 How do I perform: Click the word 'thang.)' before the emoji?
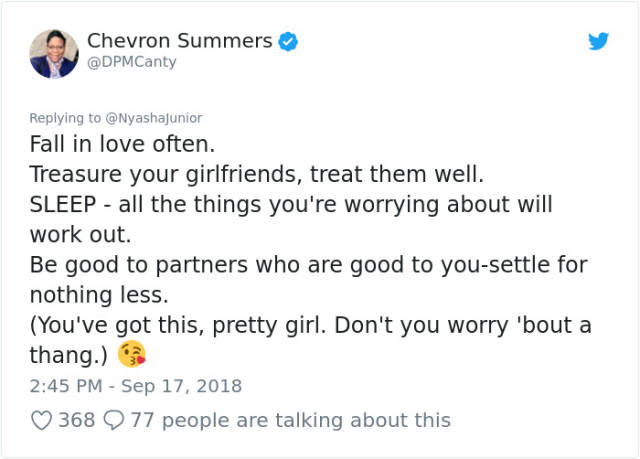tap(69, 355)
